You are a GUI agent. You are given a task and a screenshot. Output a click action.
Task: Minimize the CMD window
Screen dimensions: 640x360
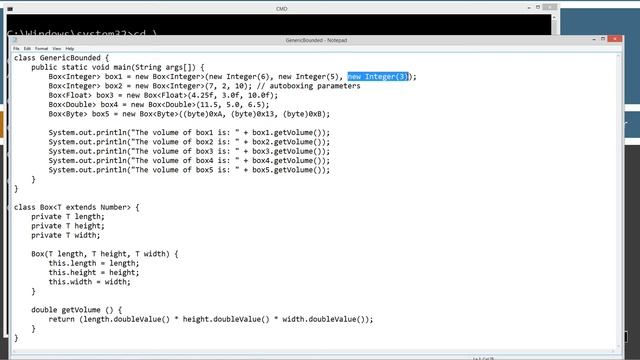point(529,7)
